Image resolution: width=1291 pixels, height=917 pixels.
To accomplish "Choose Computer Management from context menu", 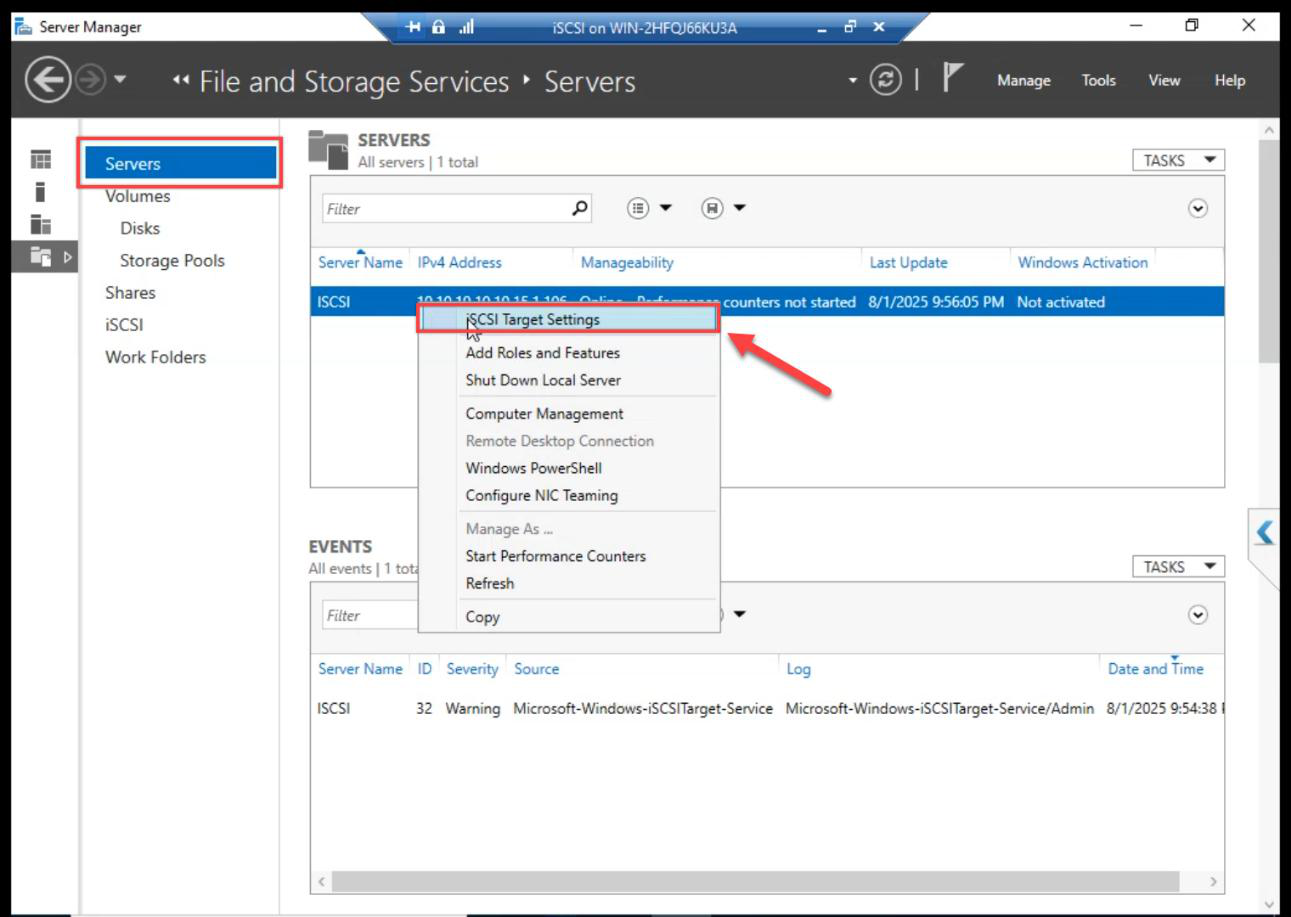I will (x=544, y=414).
